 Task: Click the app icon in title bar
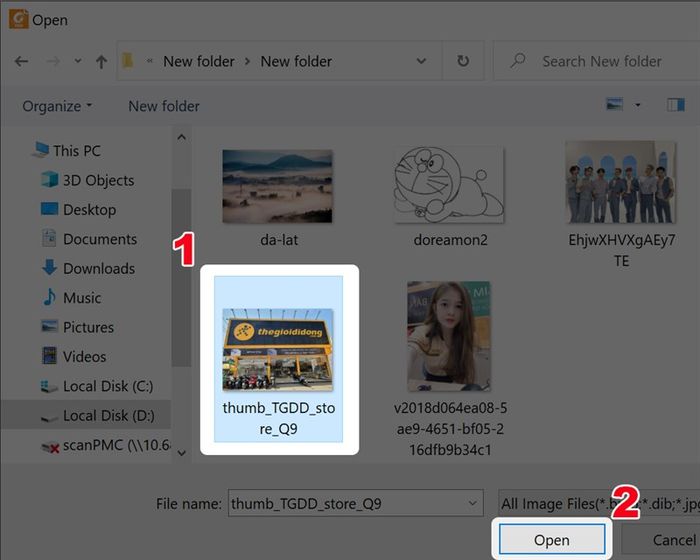(x=19, y=19)
